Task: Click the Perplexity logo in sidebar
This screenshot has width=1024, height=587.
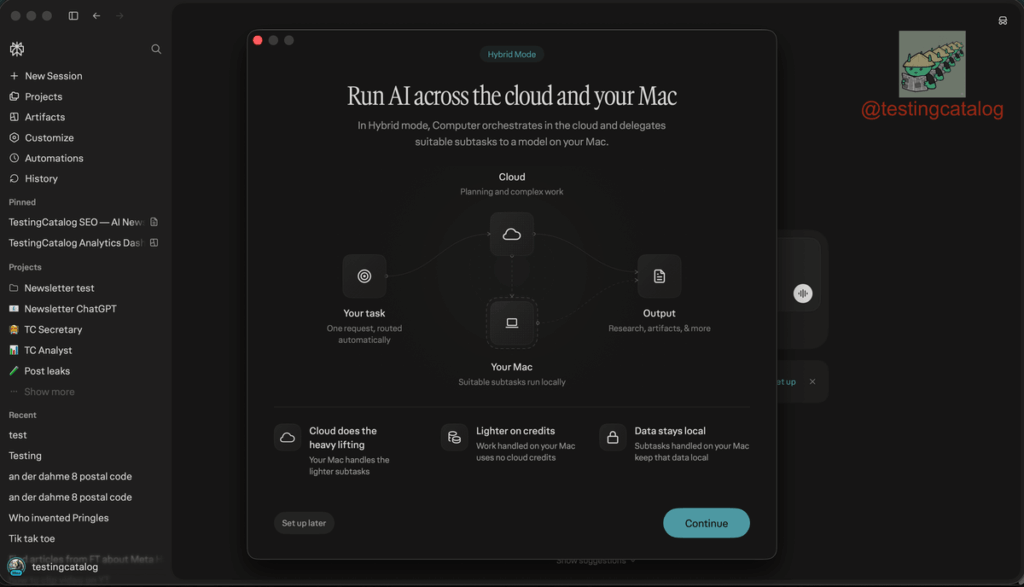Action: pos(17,49)
